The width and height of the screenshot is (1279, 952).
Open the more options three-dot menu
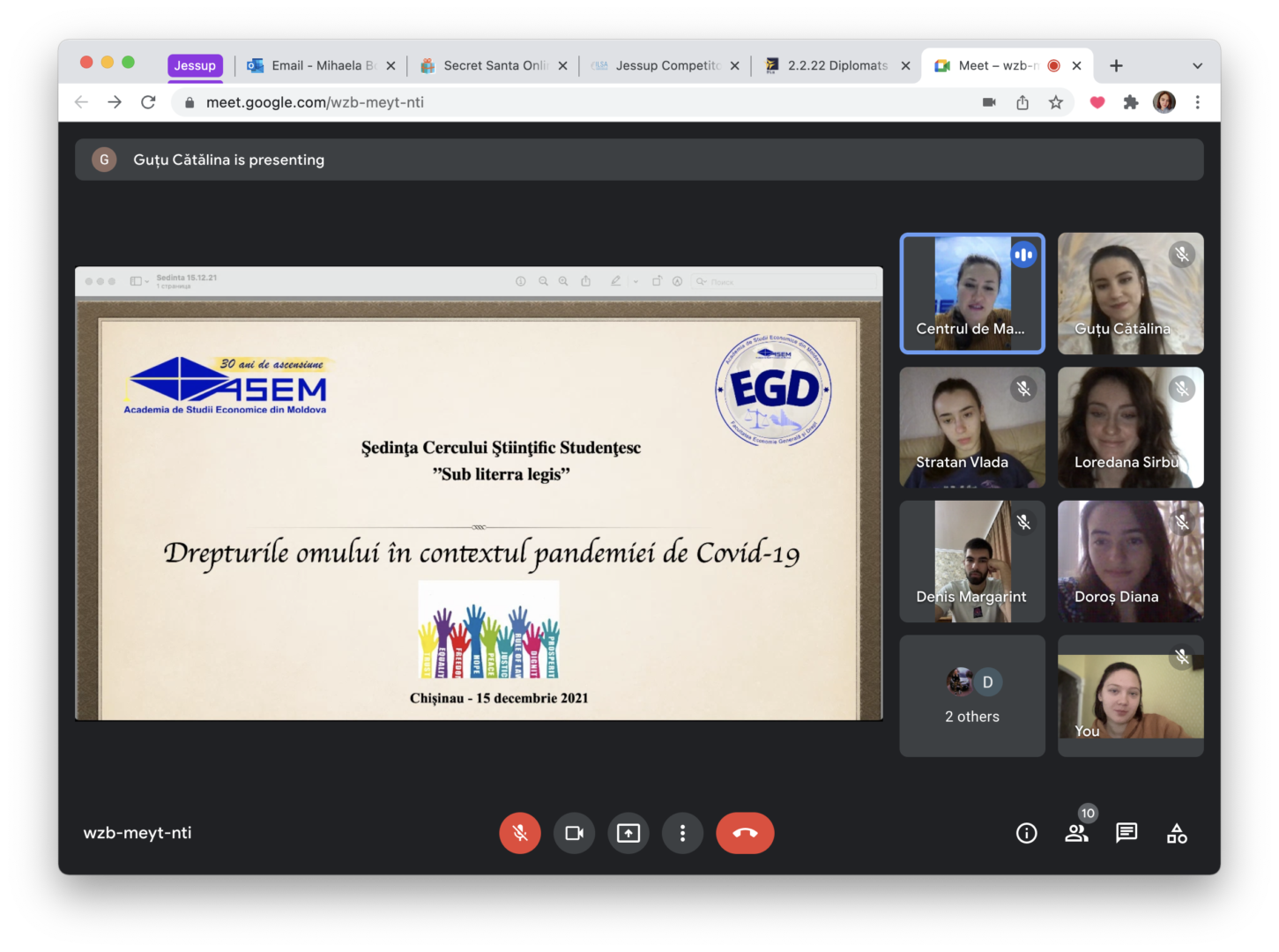[x=682, y=833]
